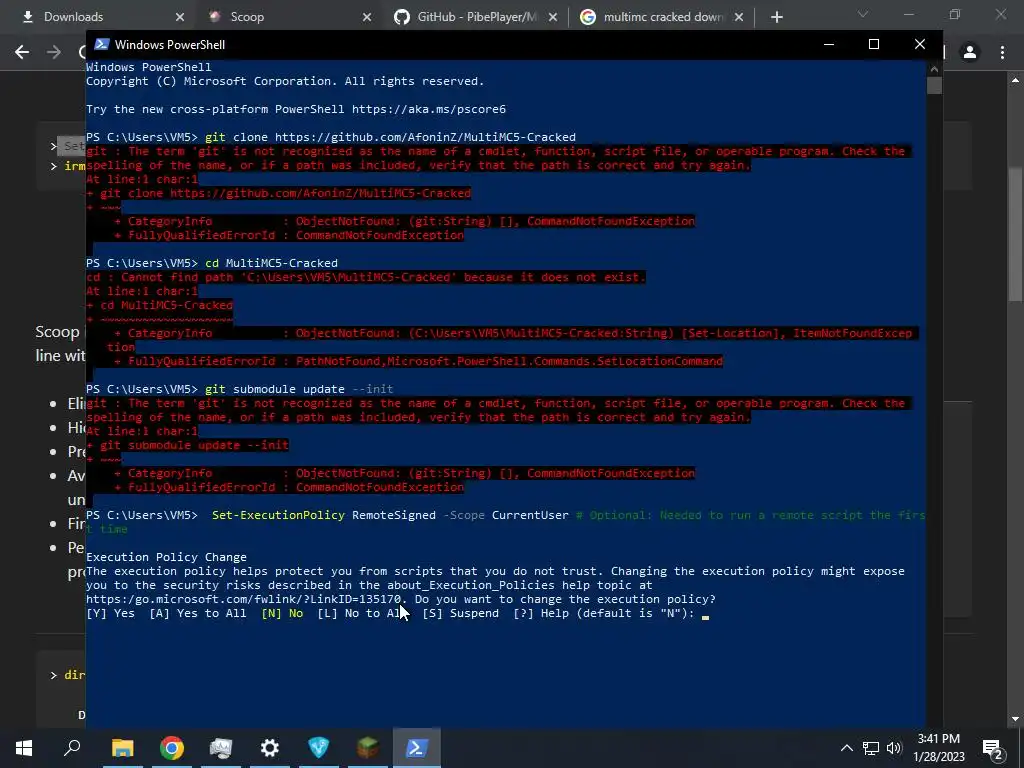Open the multimc cracked Google search tab
This screenshot has height=768, width=1024.
click(663, 17)
